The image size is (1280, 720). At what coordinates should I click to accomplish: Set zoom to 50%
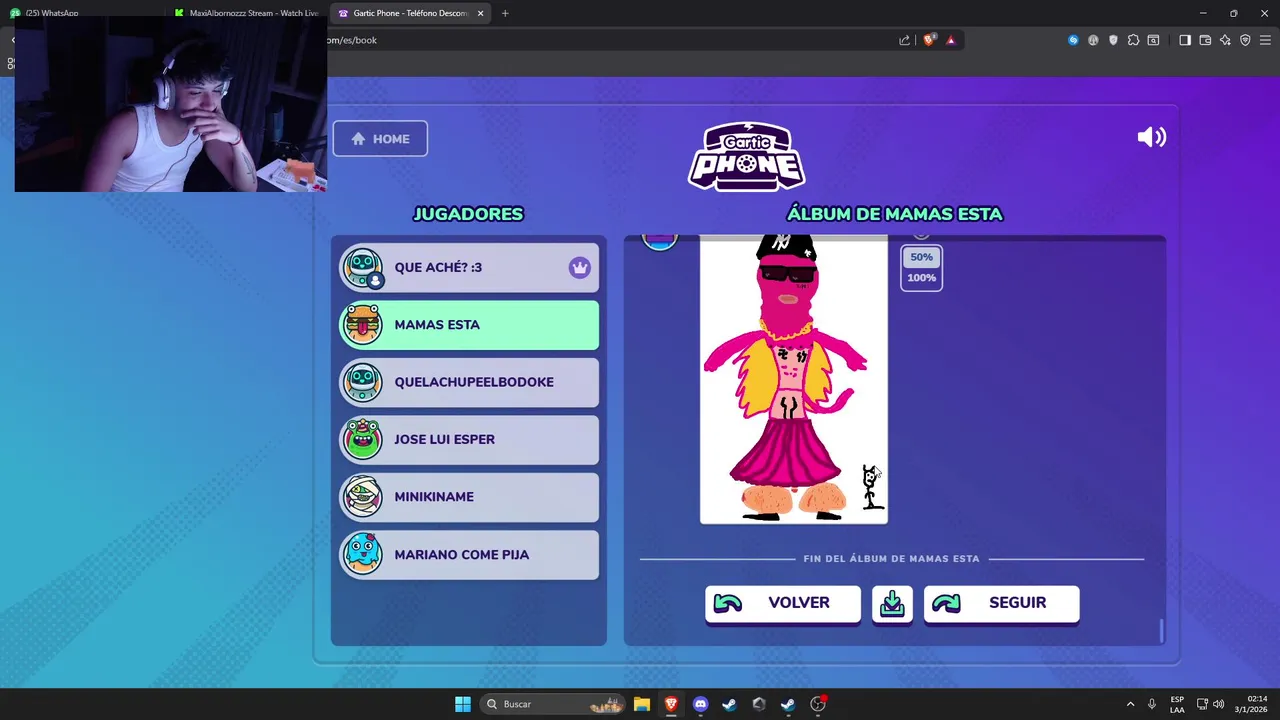coord(921,257)
